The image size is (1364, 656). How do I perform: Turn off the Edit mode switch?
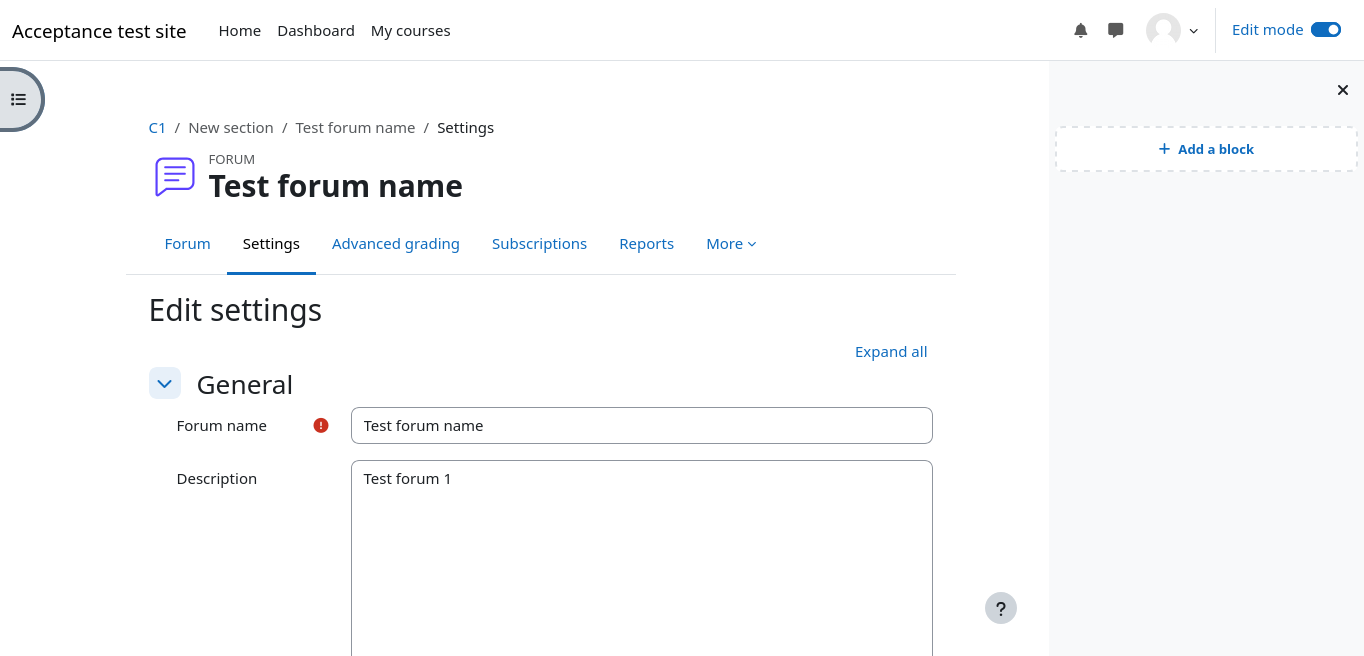coord(1325,30)
